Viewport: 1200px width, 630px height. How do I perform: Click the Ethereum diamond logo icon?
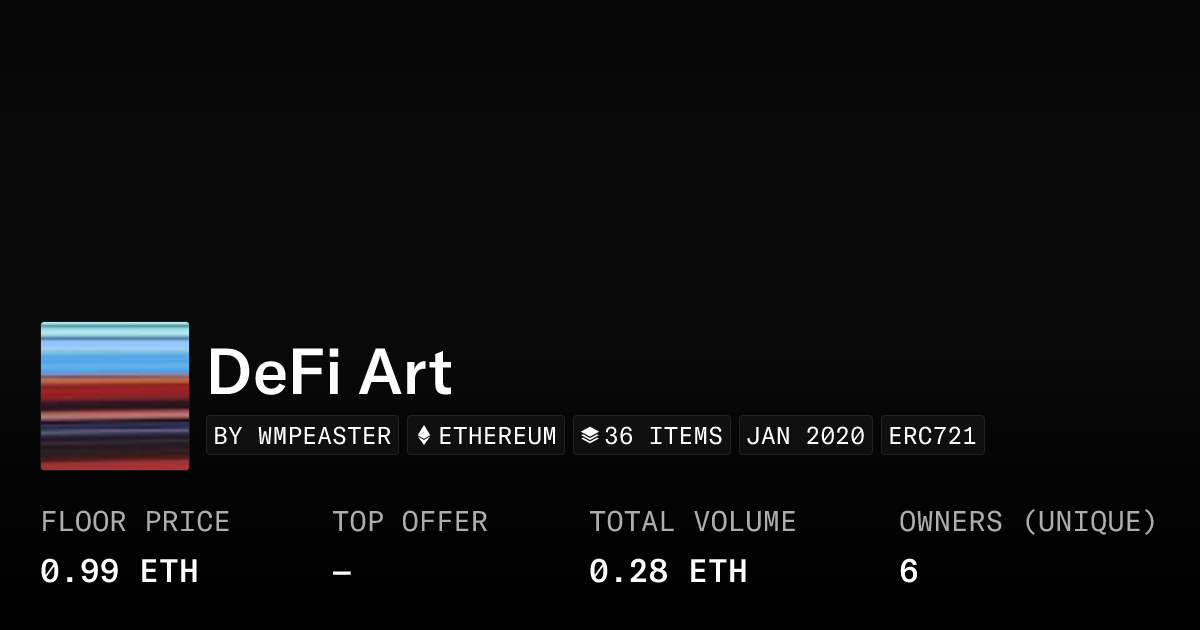tap(423, 436)
